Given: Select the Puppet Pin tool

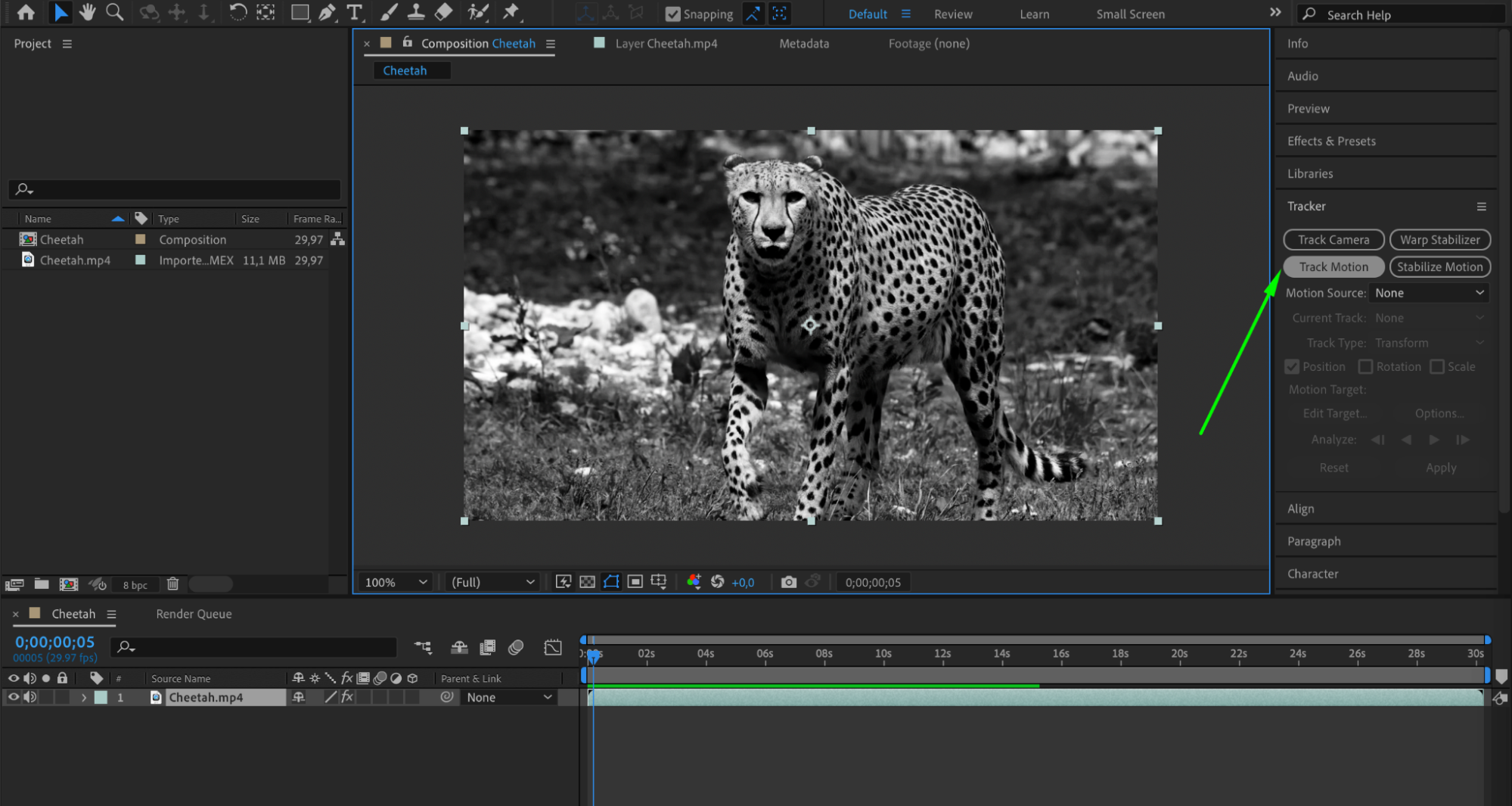Looking at the screenshot, I should 511,12.
